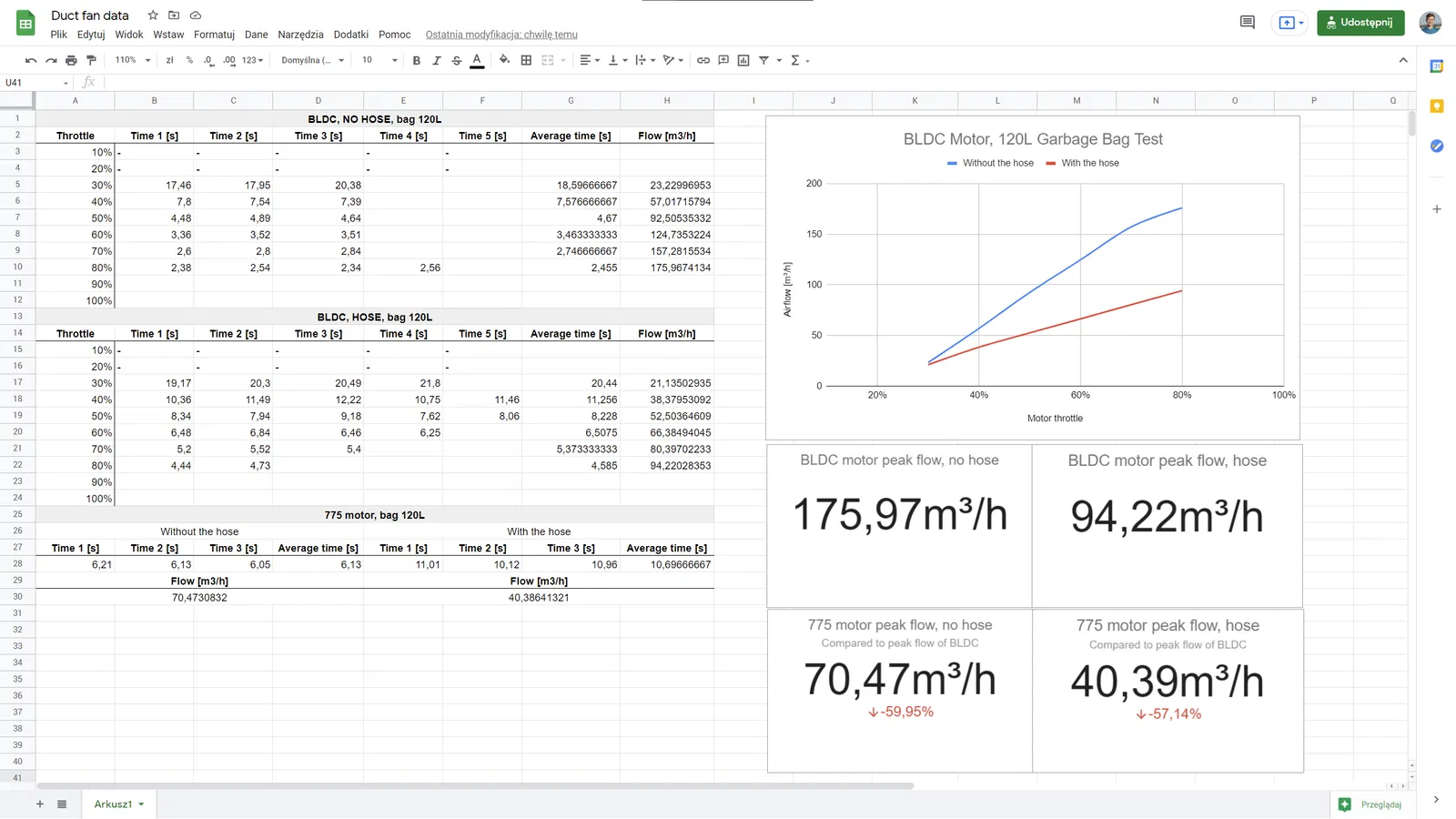The height and width of the screenshot is (819, 1456).
Task: Click the insert chart icon
Action: pyautogui.click(x=743, y=60)
